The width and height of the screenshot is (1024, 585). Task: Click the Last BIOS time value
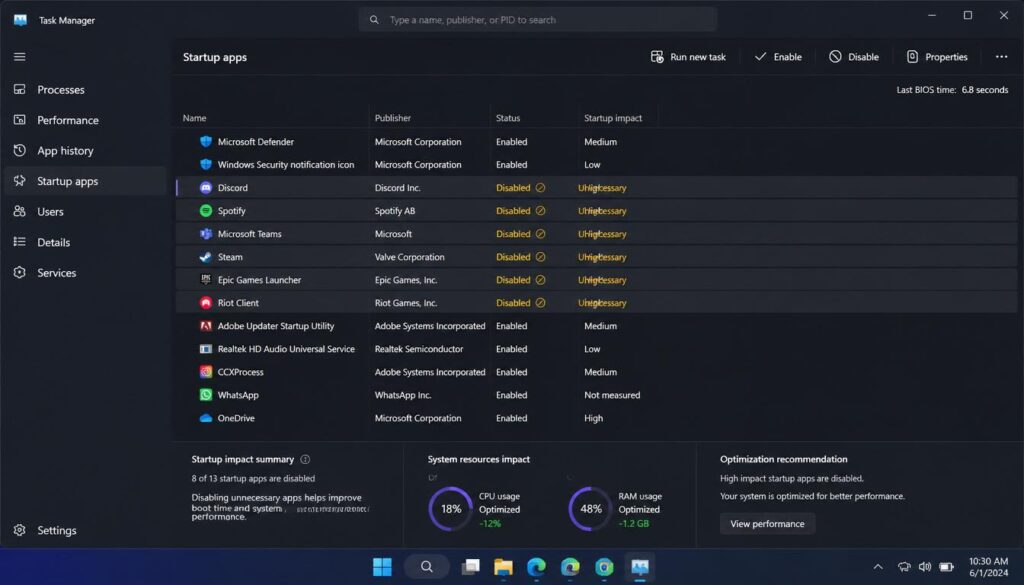[985, 89]
